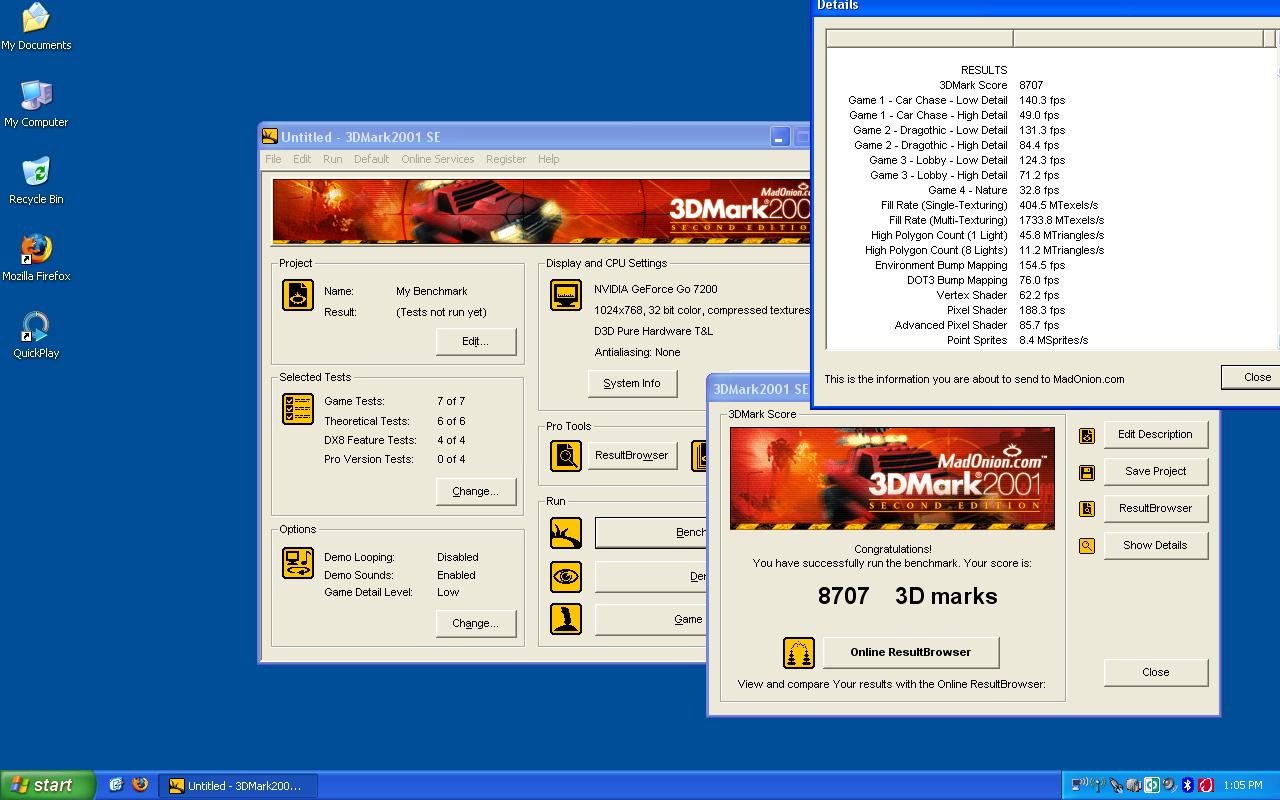1280x800 pixels.
Task: Open the File menu
Action: [273, 159]
